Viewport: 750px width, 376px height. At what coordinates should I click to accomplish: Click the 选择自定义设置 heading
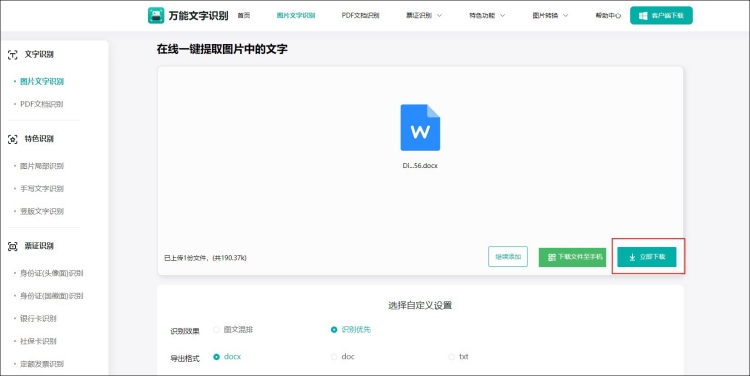point(420,305)
